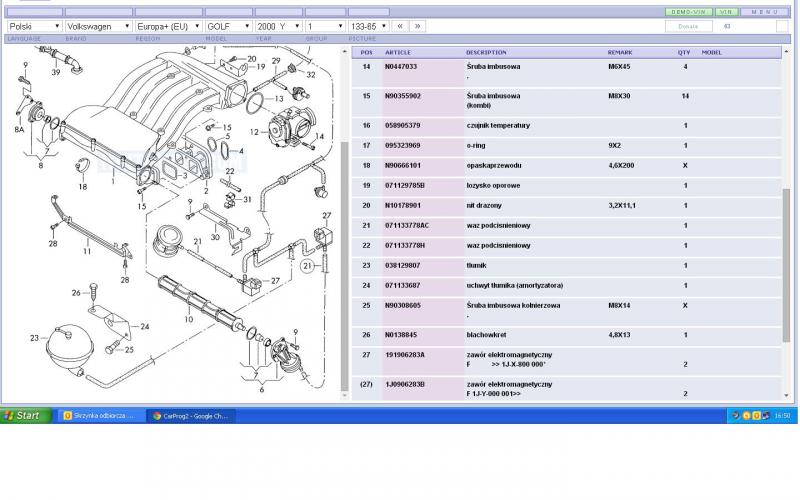
Task: Click the circled 21 callout
Action: tap(307, 266)
